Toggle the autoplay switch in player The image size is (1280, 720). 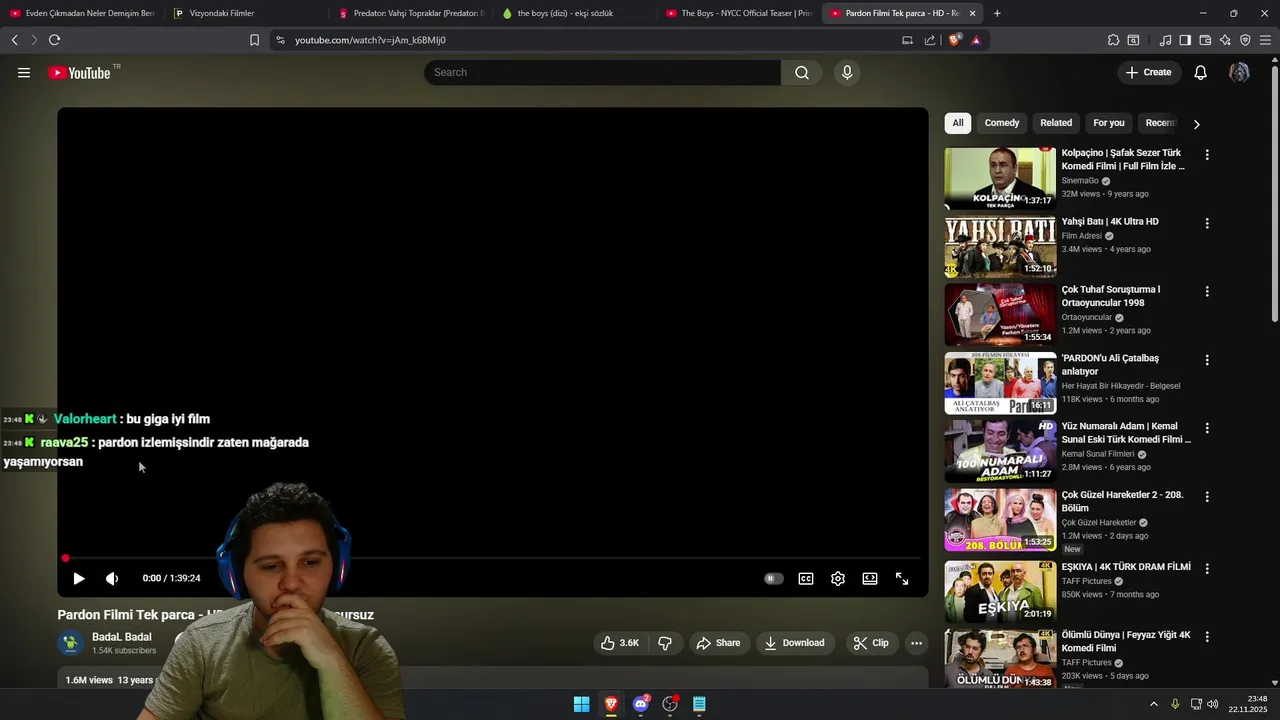coord(773,578)
